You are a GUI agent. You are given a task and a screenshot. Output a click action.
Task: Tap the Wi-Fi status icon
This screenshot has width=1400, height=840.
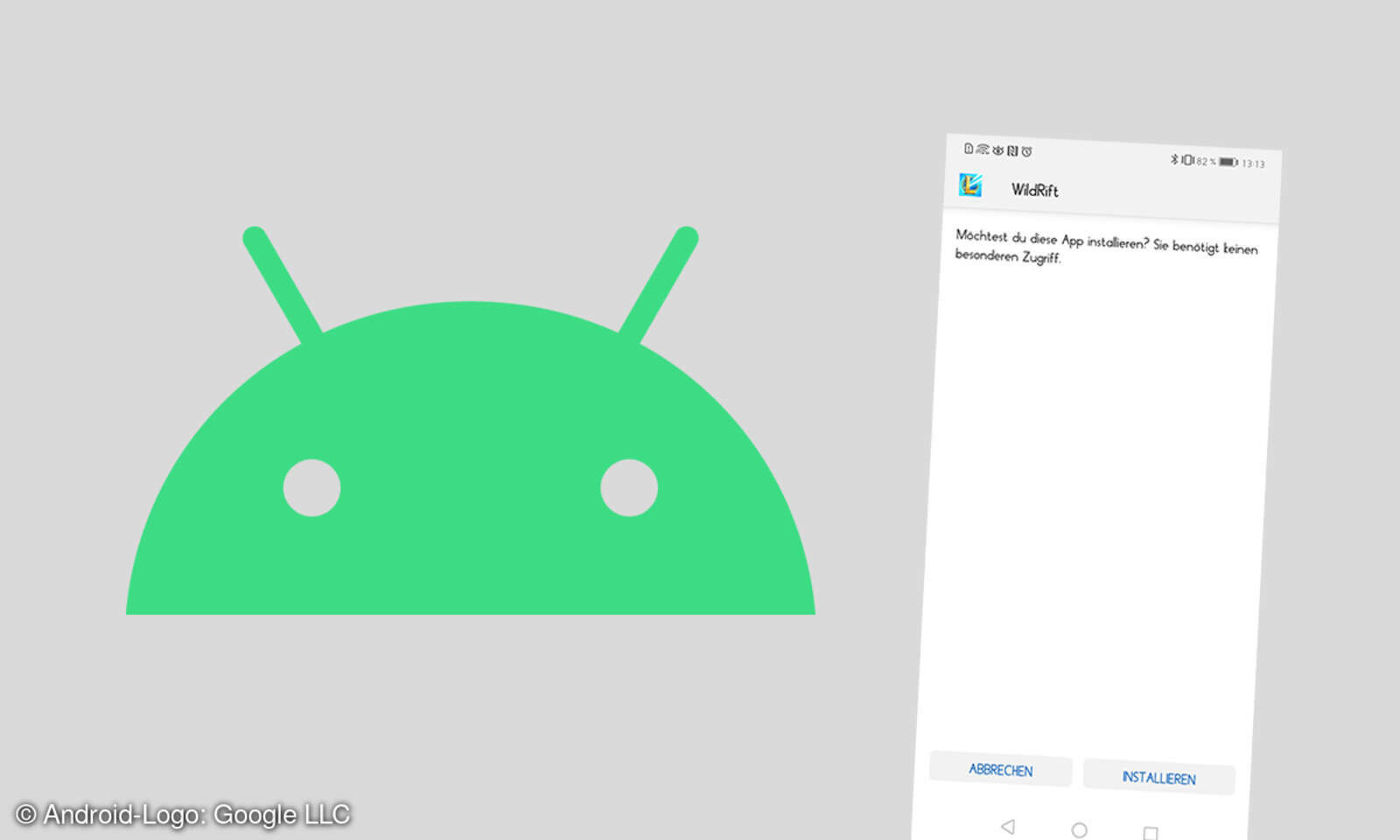[983, 150]
